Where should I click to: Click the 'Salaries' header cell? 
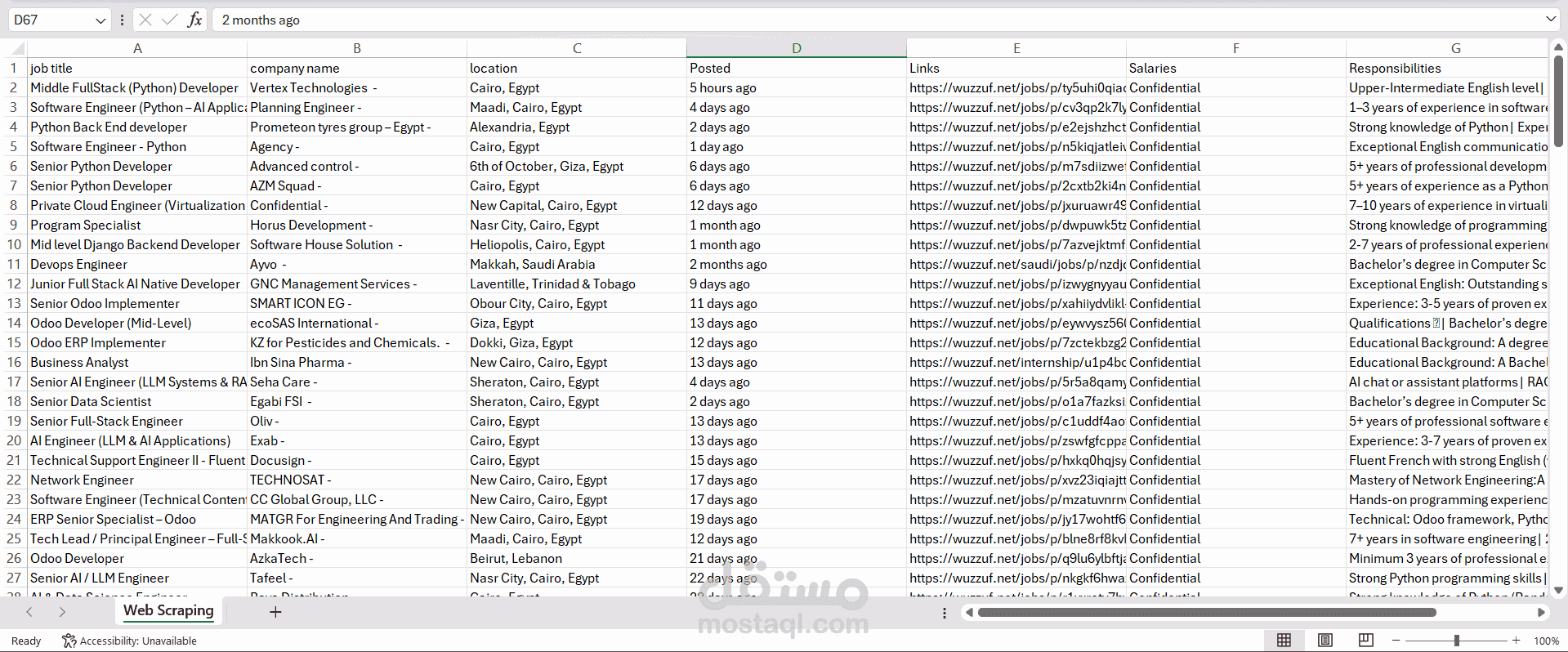(x=1236, y=68)
